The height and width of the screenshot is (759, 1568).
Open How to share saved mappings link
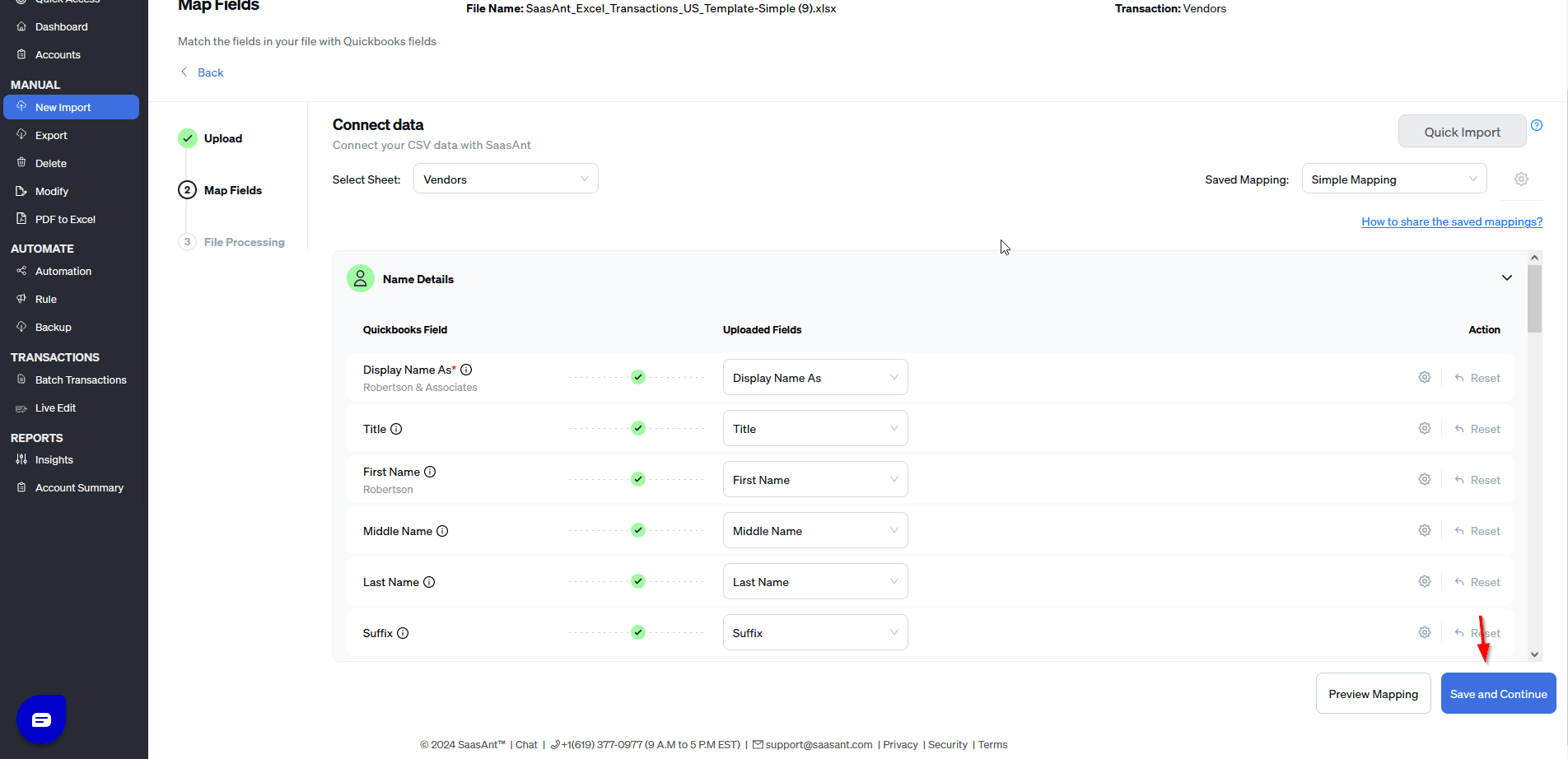(x=1452, y=221)
